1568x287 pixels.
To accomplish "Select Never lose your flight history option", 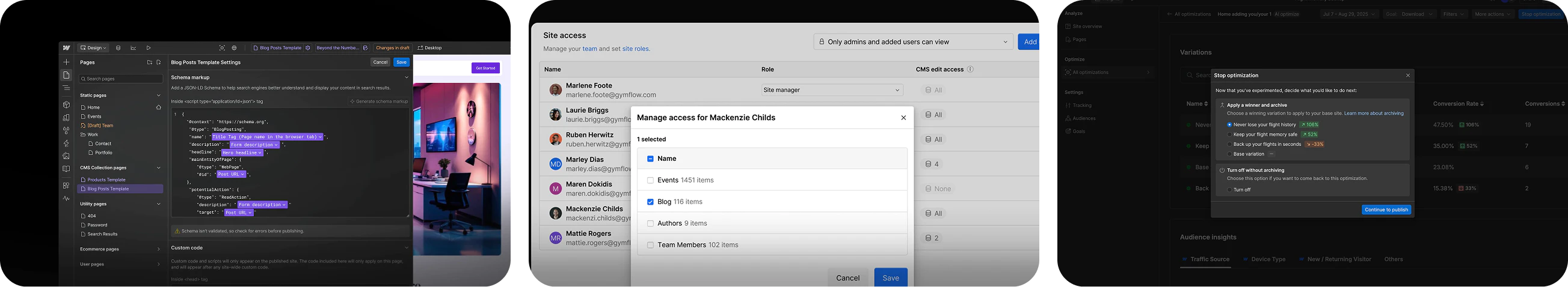I will (x=1229, y=125).
